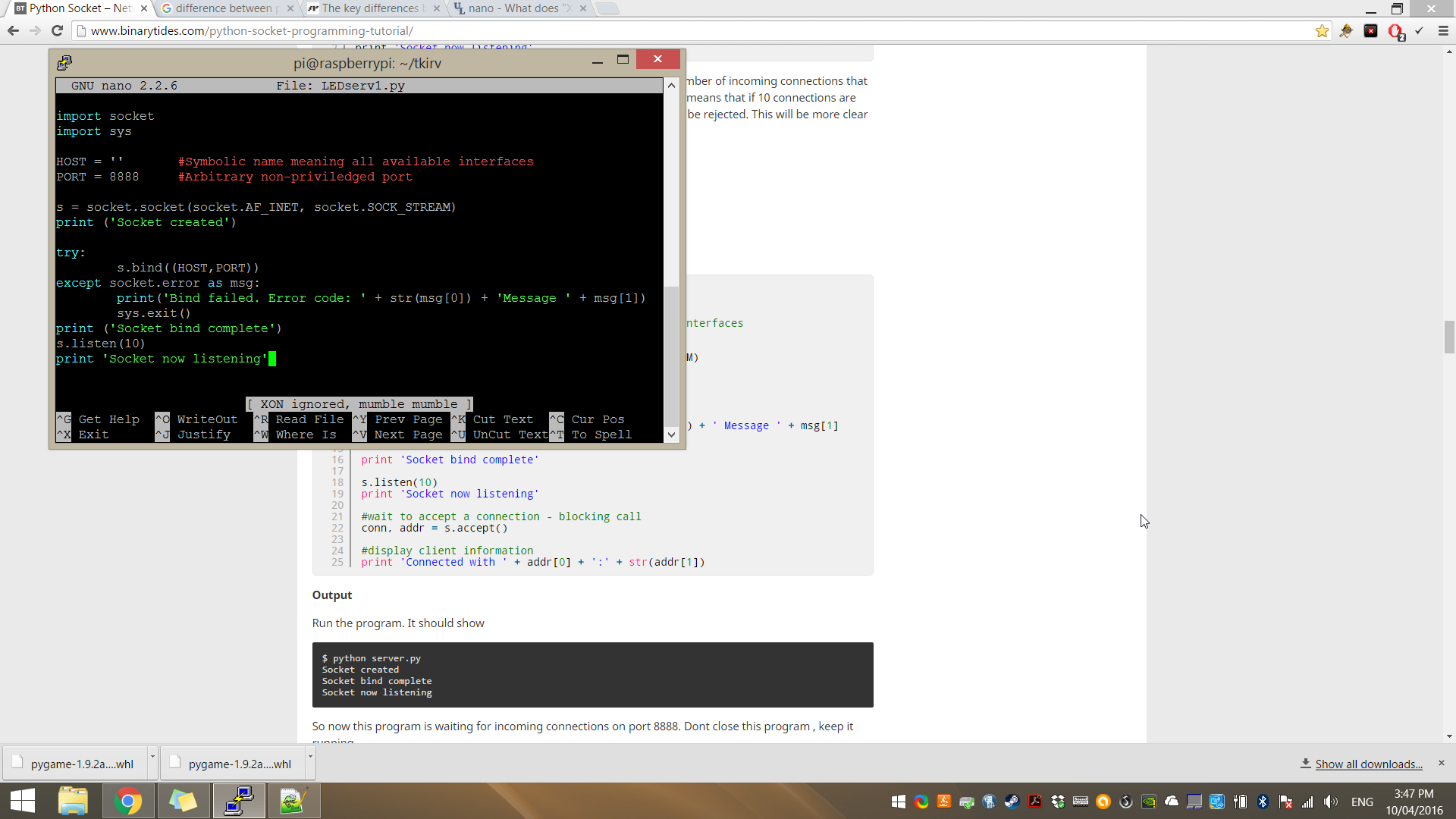The width and height of the screenshot is (1456, 819).
Task: Go back using the browser back arrow
Action: pos(13,30)
